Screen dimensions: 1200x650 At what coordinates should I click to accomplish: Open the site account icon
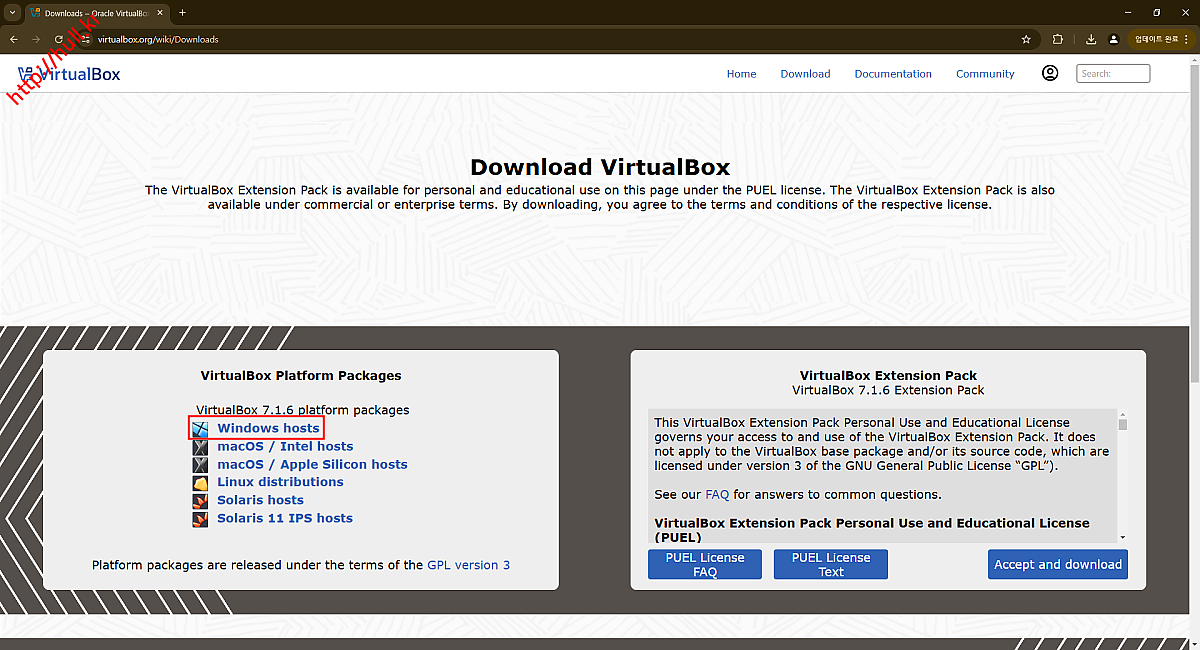click(1050, 73)
